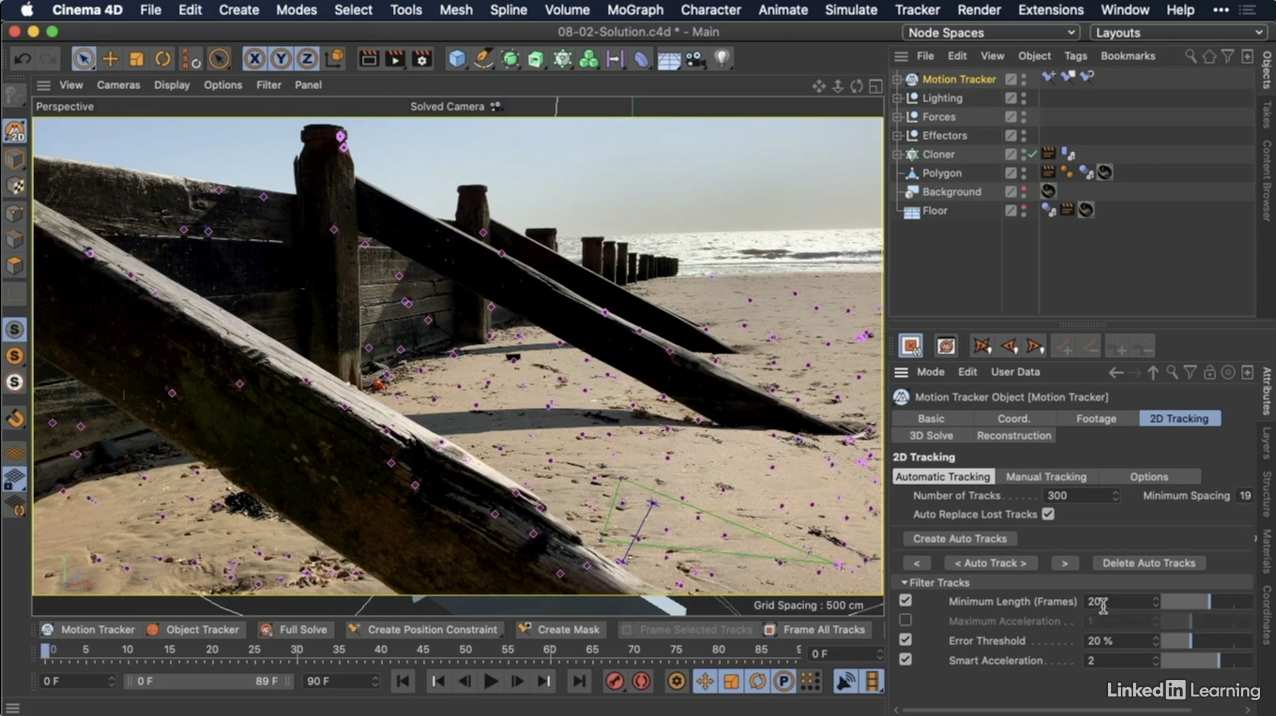Viewport: 1276px width, 716px height.
Task: Click the cube primitive icon in the toolbar
Action: (x=457, y=58)
